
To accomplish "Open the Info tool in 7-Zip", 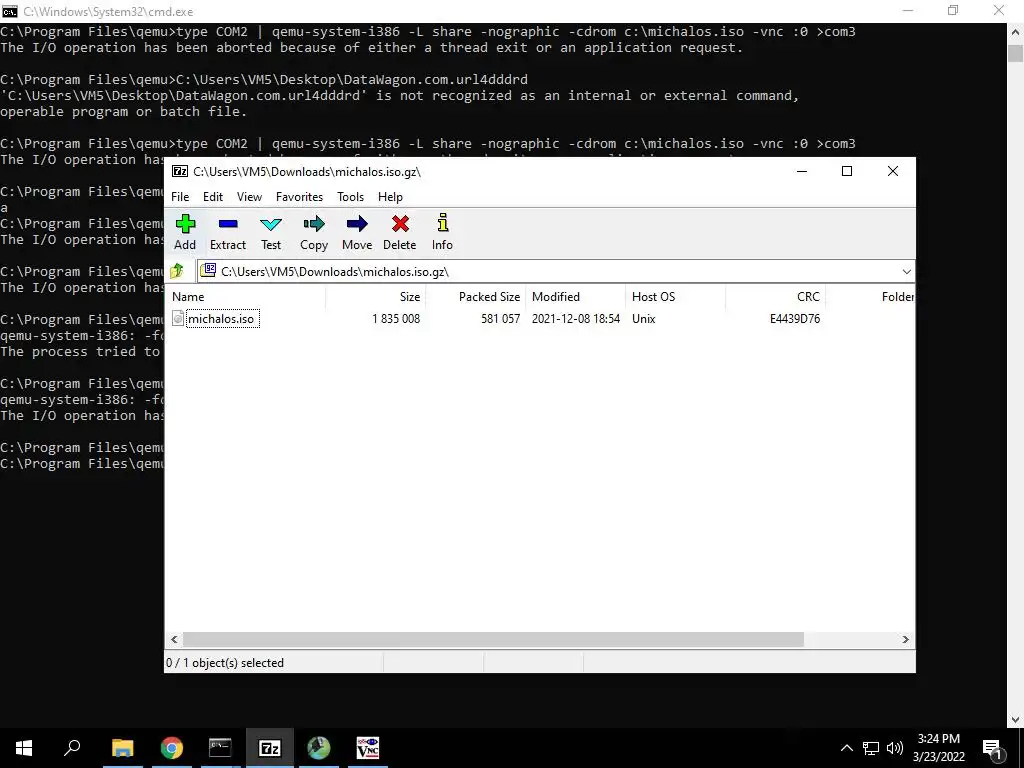I will click(x=442, y=232).
